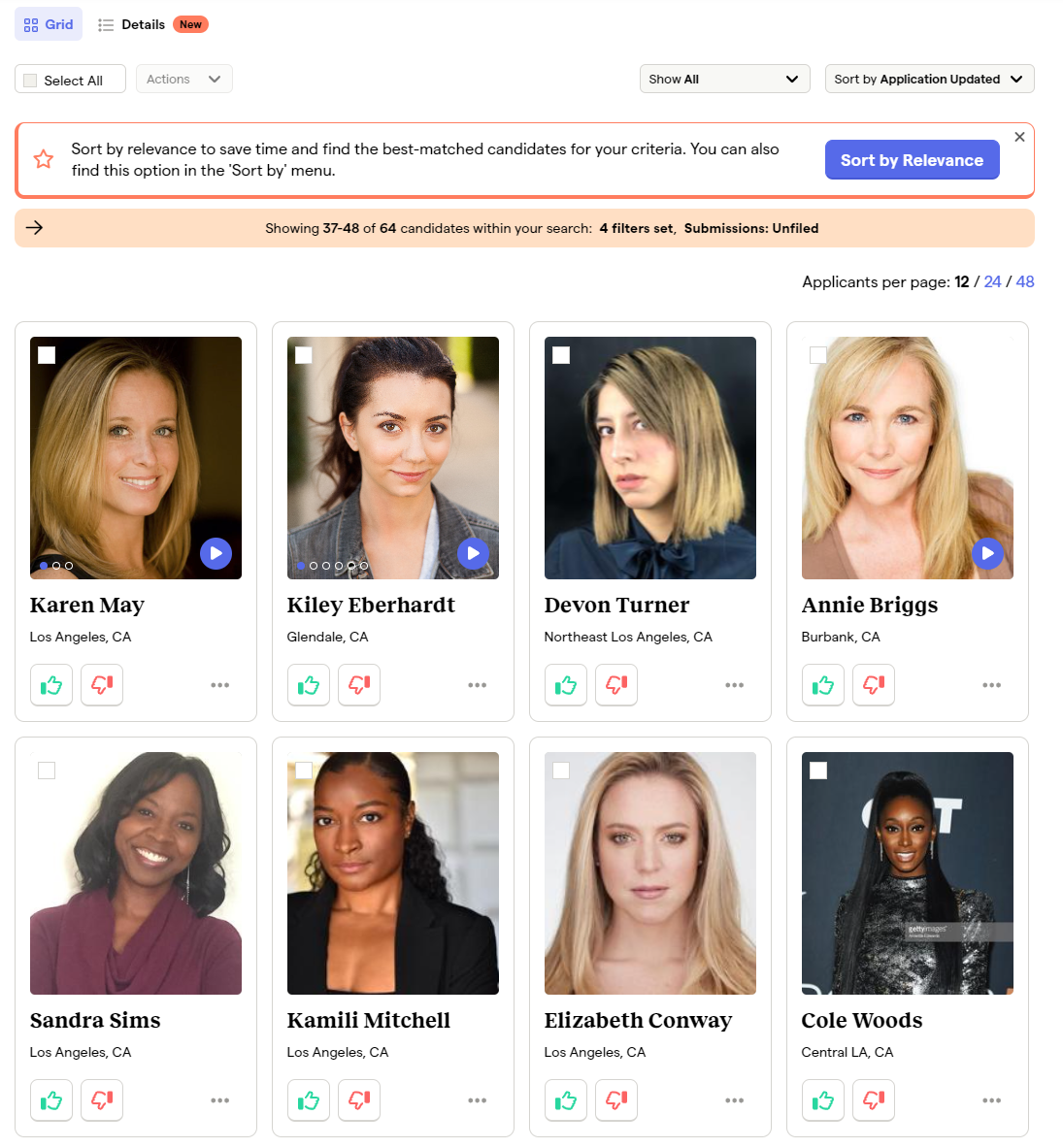This screenshot has width=1063, height=1148.
Task: Thumbs up Cole Woods
Action: click(x=823, y=1100)
